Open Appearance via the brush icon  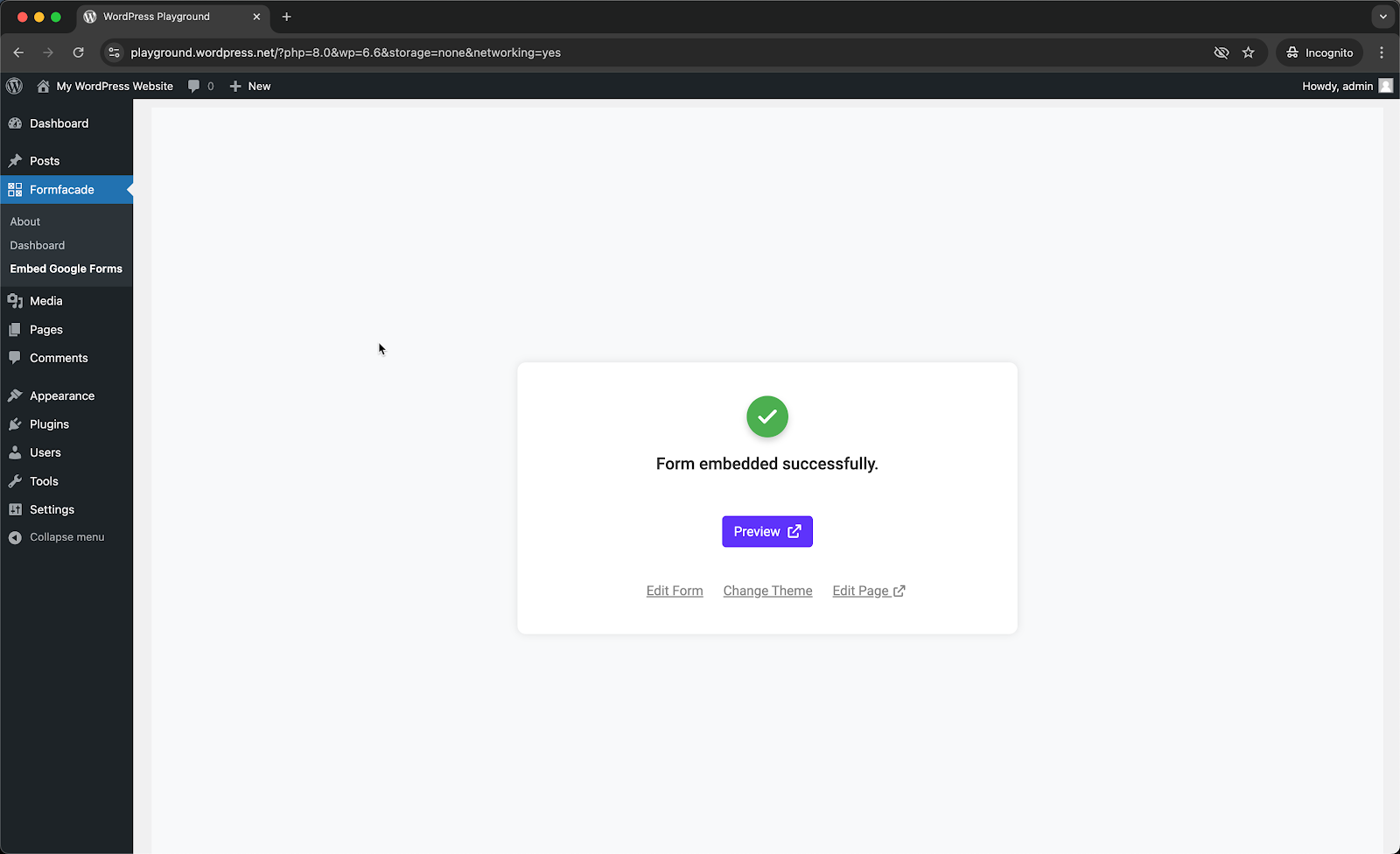point(16,395)
